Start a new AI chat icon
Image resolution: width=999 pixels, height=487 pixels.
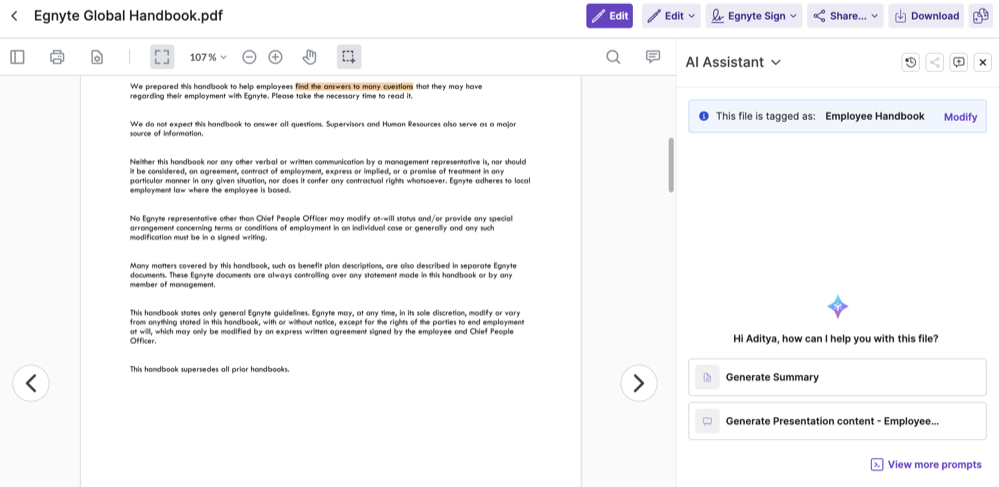pyautogui.click(x=959, y=63)
